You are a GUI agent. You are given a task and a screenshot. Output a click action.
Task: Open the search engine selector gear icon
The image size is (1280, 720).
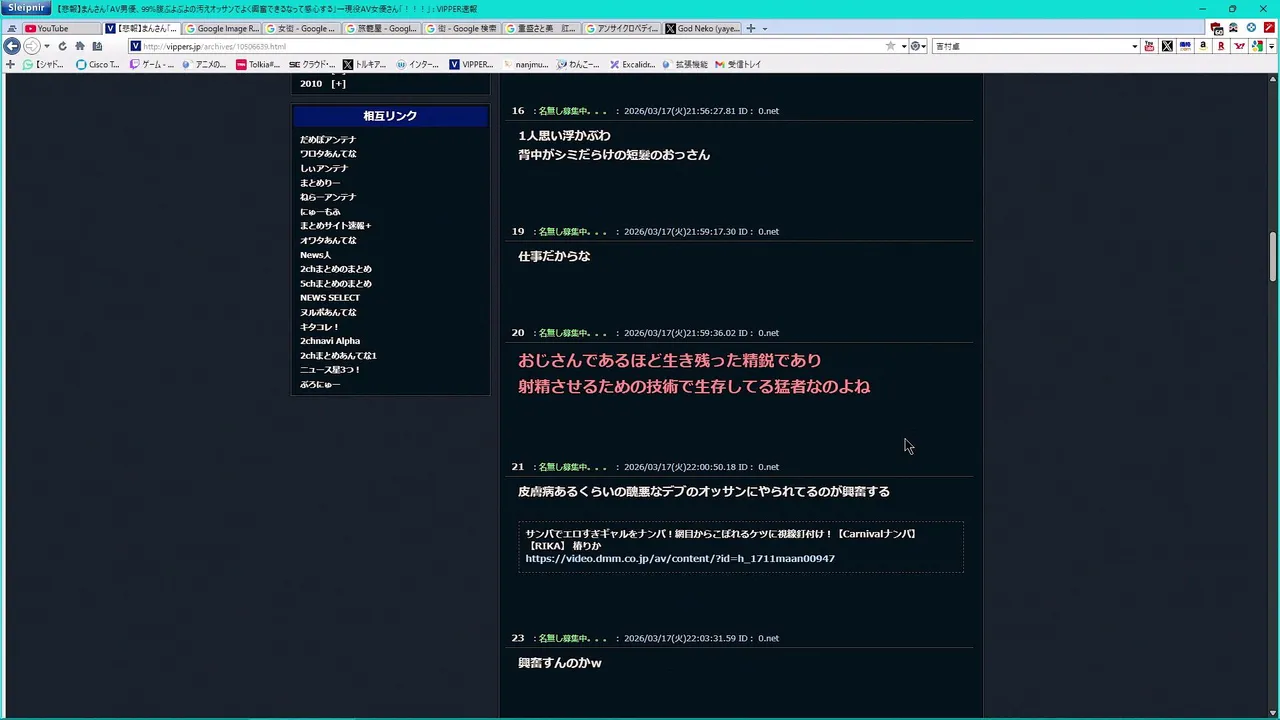916,46
